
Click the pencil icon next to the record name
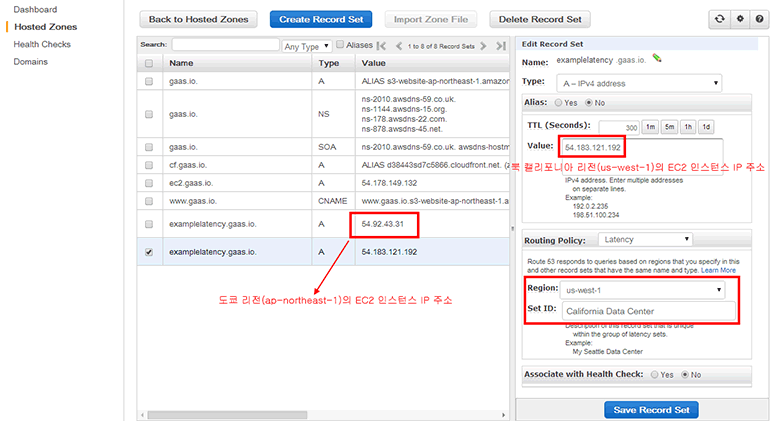pyautogui.click(x=657, y=59)
